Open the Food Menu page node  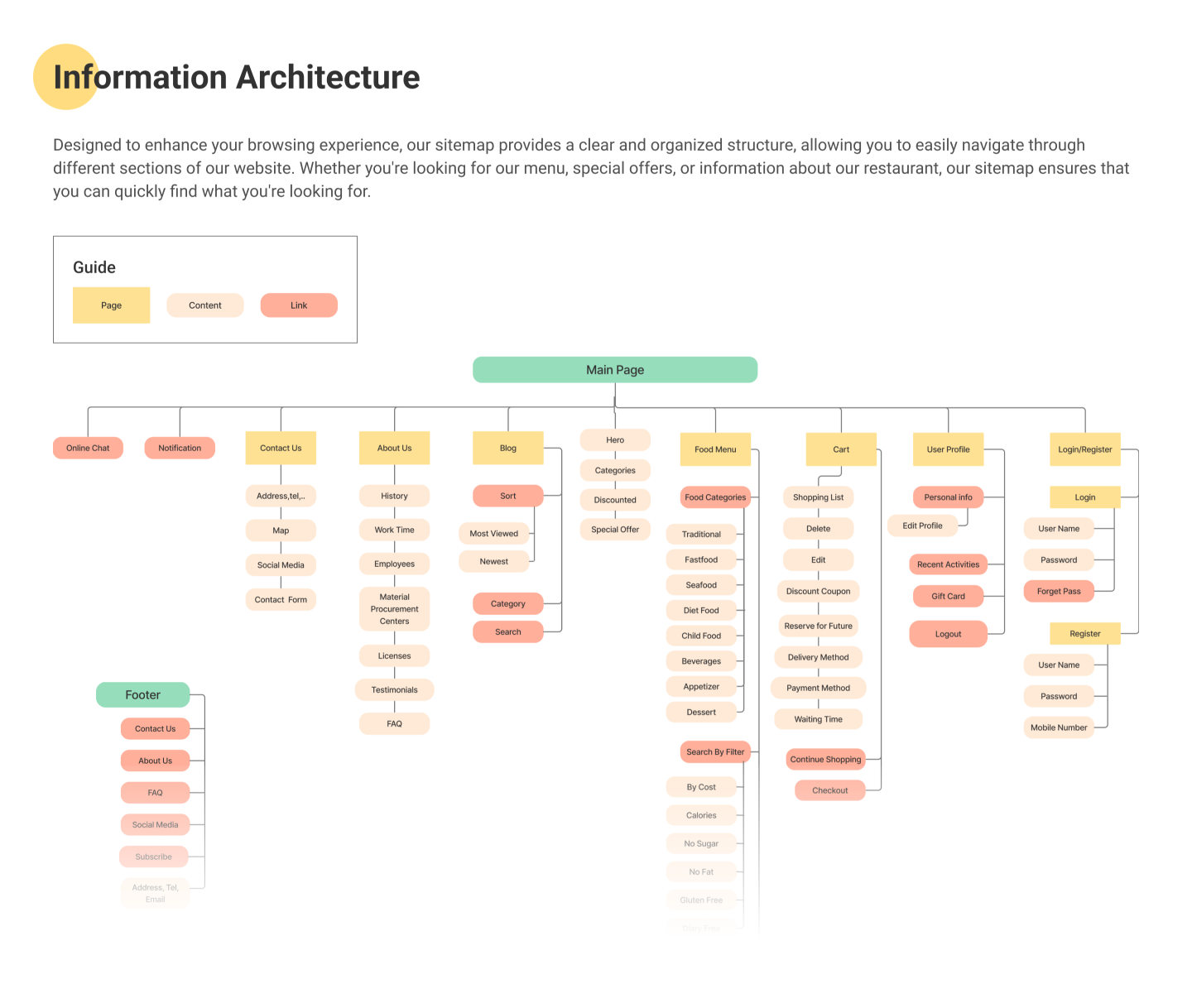point(715,449)
